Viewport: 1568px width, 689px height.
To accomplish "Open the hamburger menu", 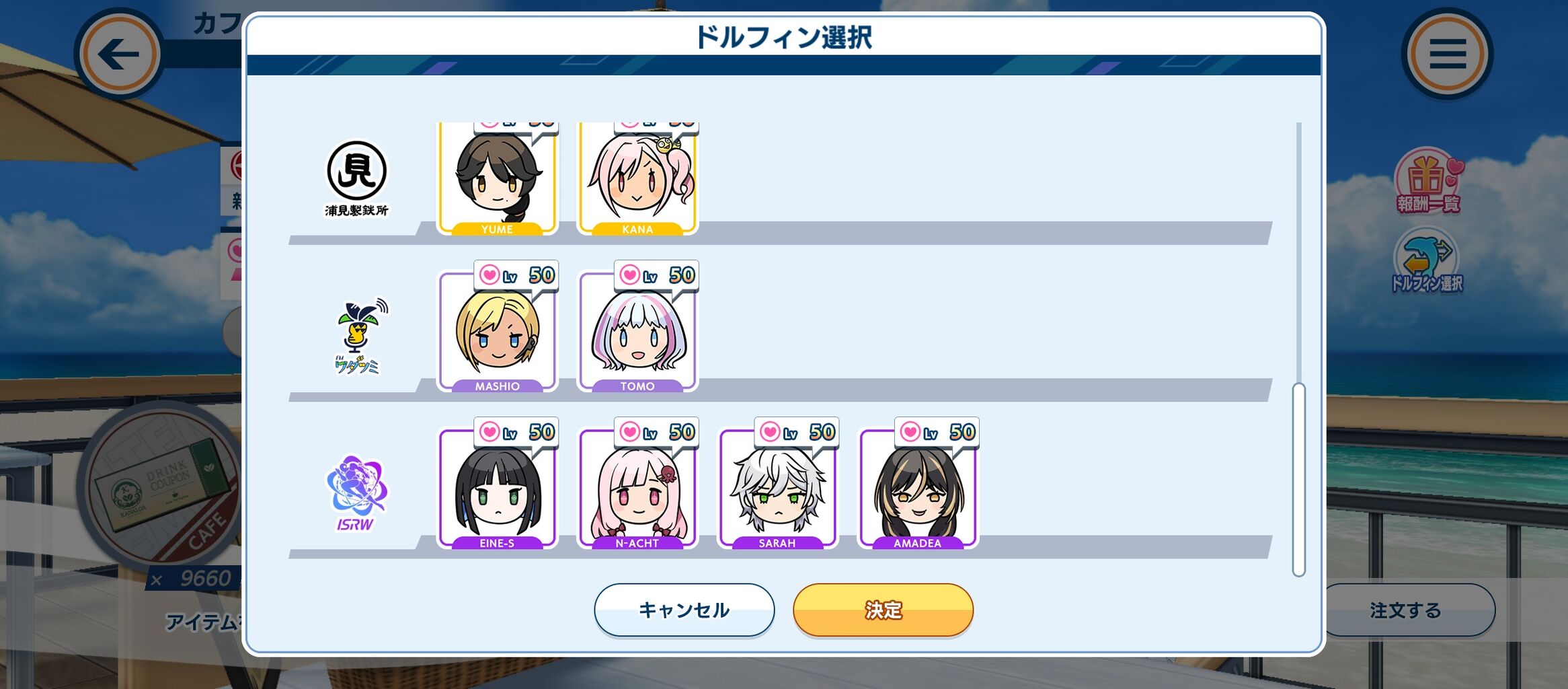I will [x=1447, y=54].
